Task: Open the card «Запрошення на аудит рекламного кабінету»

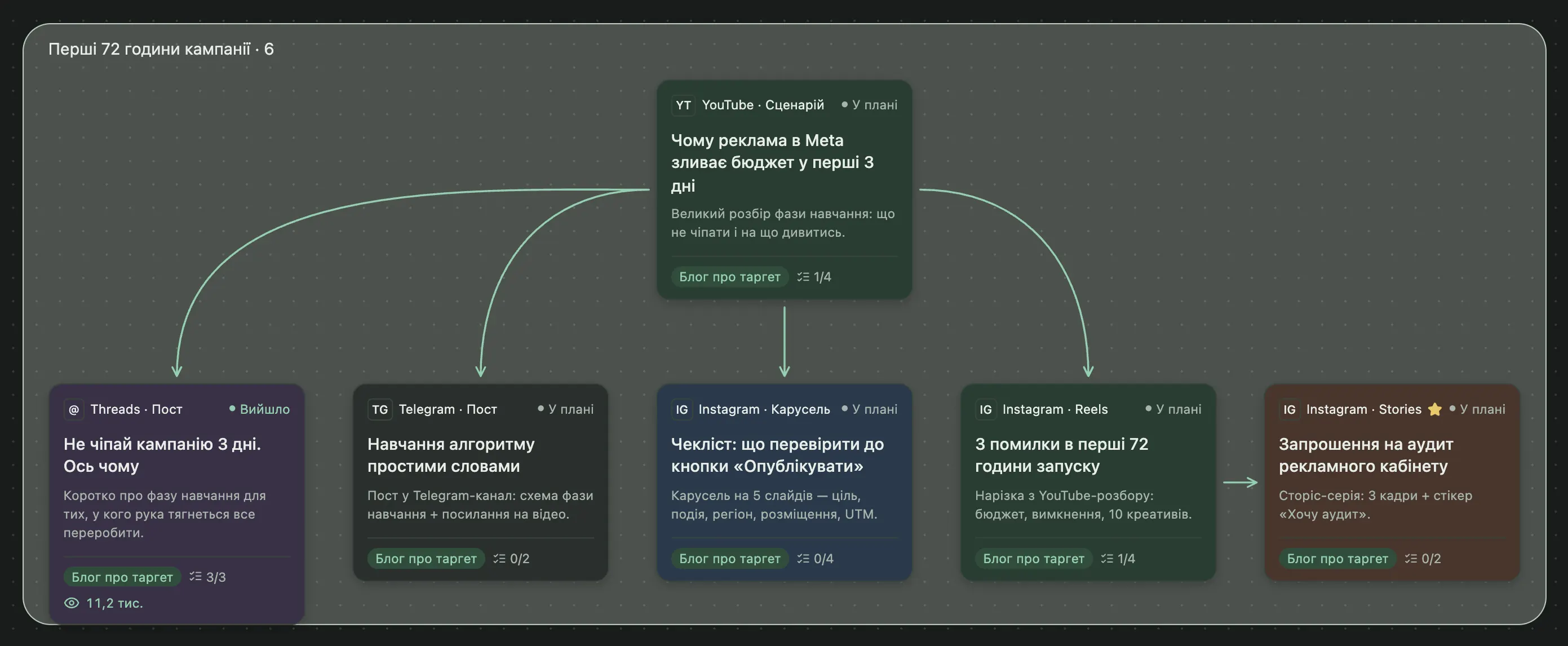Action: (1392, 482)
